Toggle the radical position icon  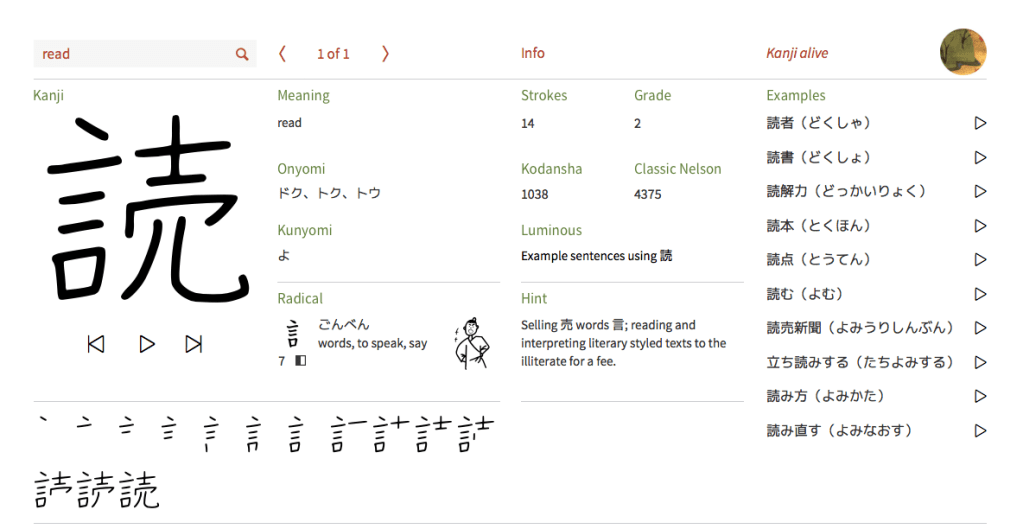[x=301, y=360]
